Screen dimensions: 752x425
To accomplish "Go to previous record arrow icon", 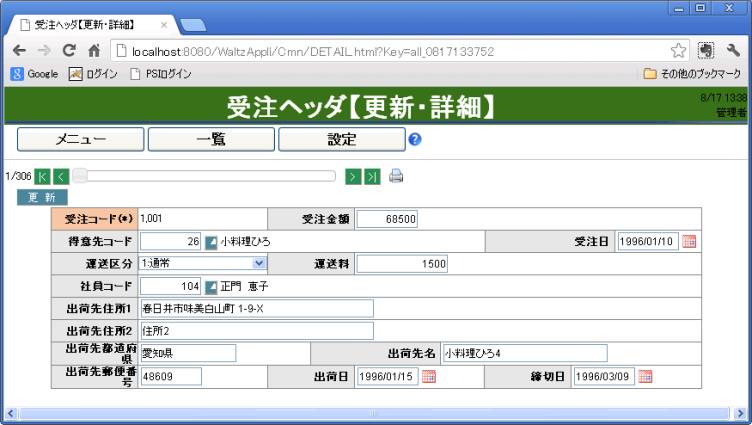I will (x=60, y=176).
